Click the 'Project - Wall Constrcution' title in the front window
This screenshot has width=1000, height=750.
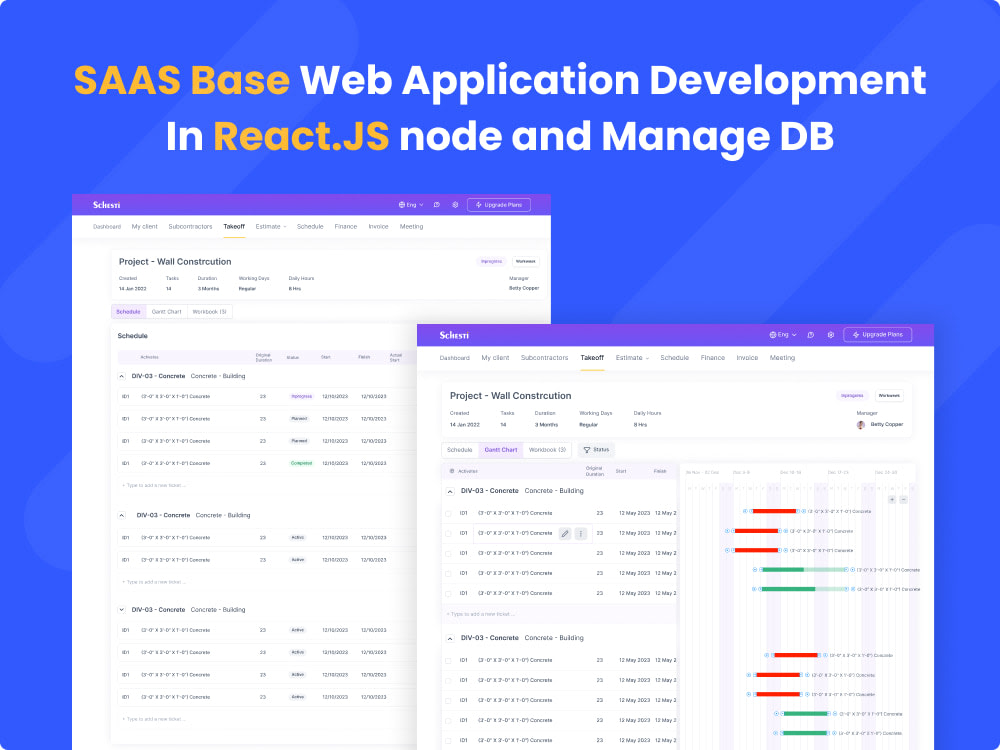click(x=510, y=396)
